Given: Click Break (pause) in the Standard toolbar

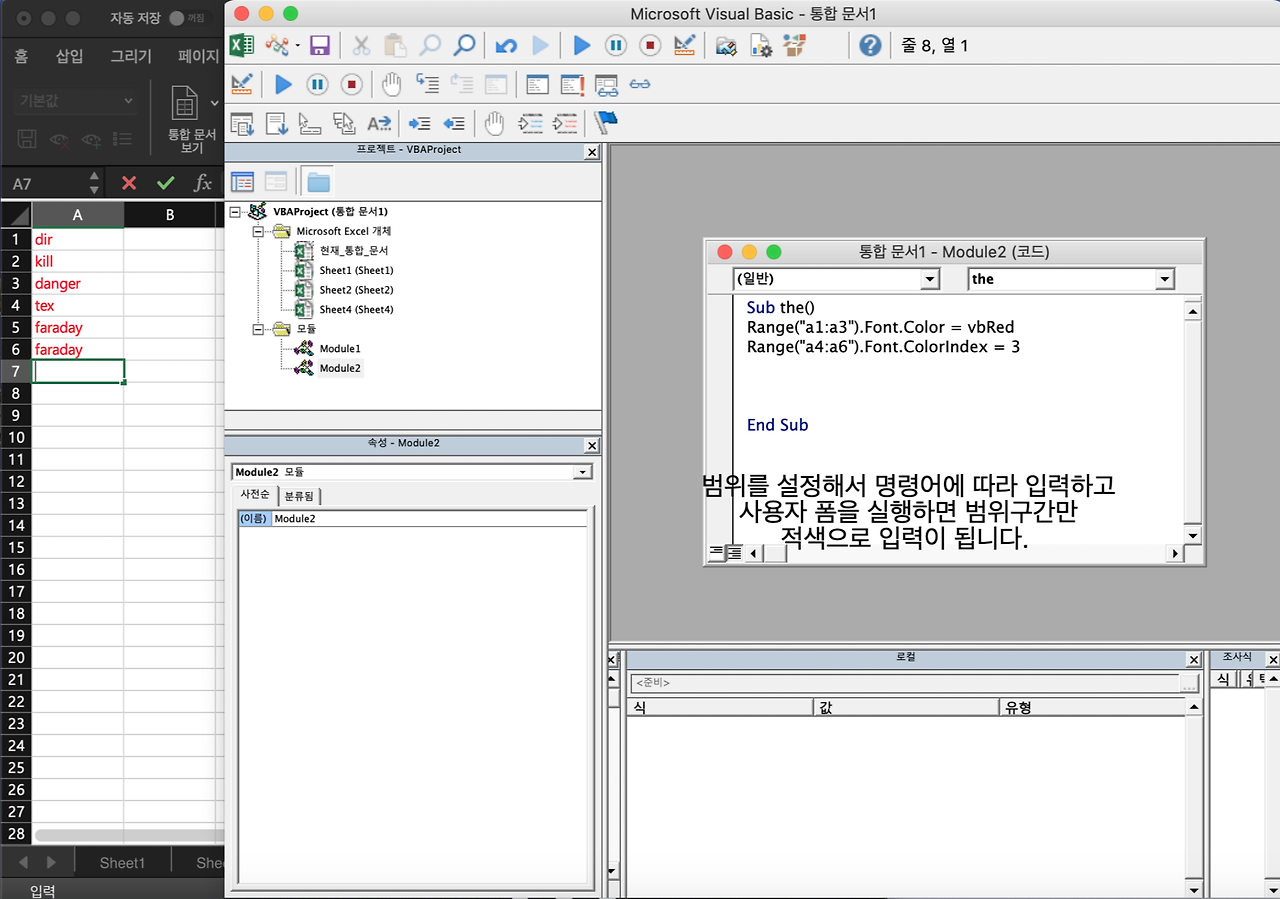Looking at the screenshot, I should click(x=616, y=45).
